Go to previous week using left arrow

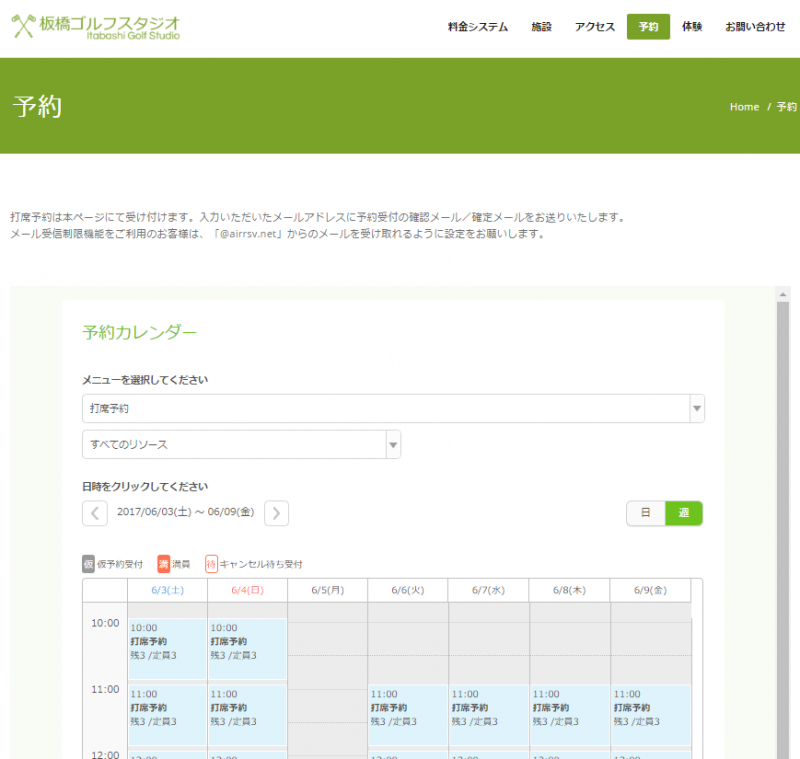coord(94,513)
